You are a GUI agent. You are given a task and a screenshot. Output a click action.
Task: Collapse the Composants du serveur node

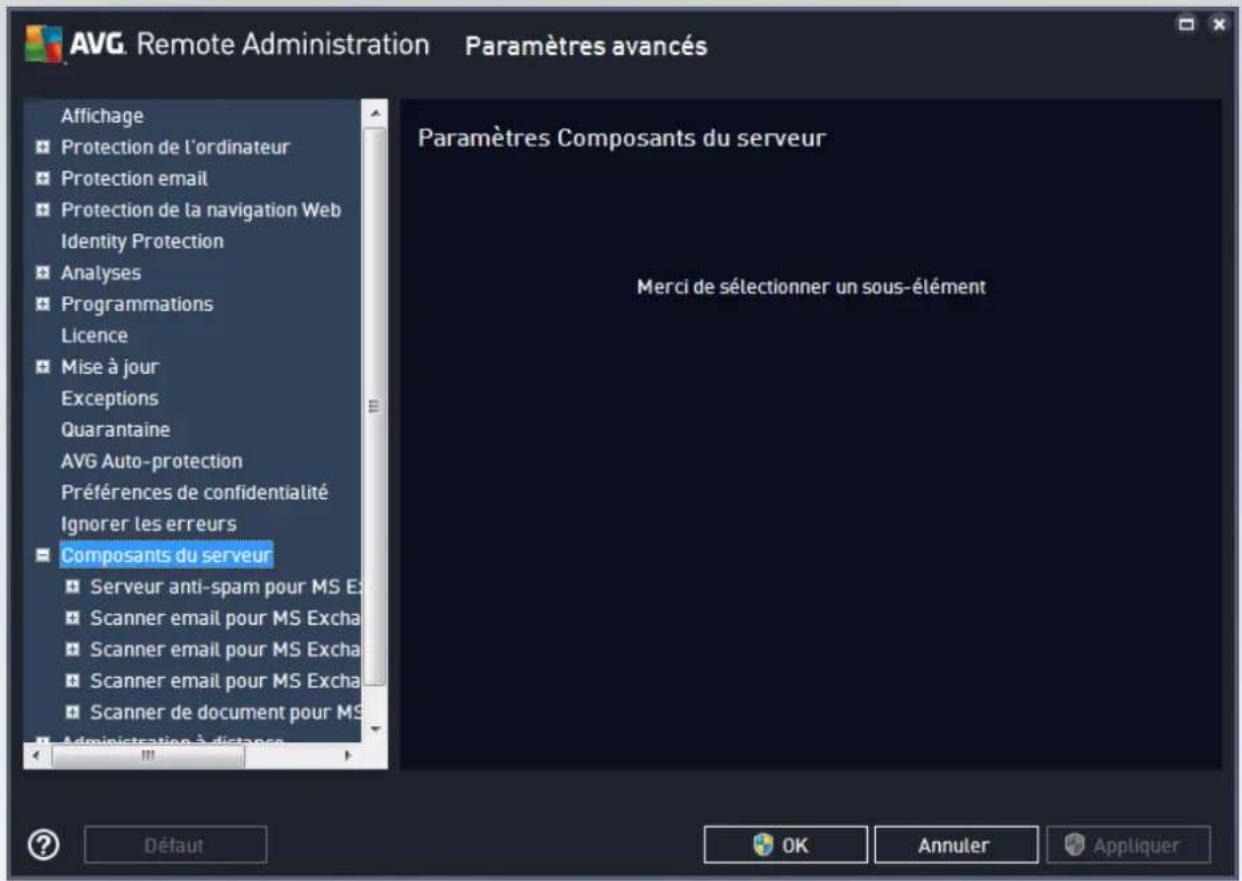[x=42, y=555]
